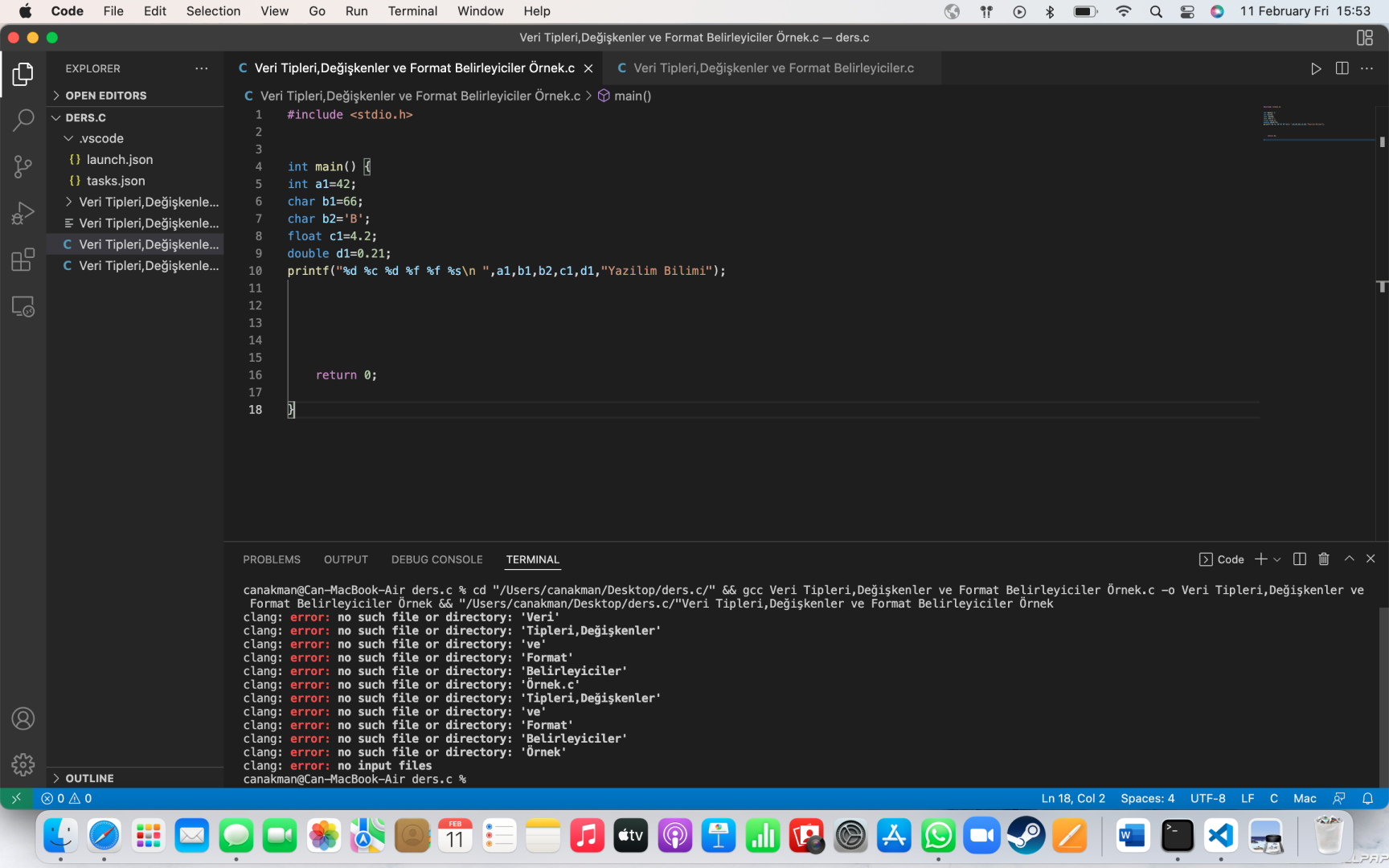Click the Run Code play button
Screen dimensions: 1389x868
pos(1316,68)
